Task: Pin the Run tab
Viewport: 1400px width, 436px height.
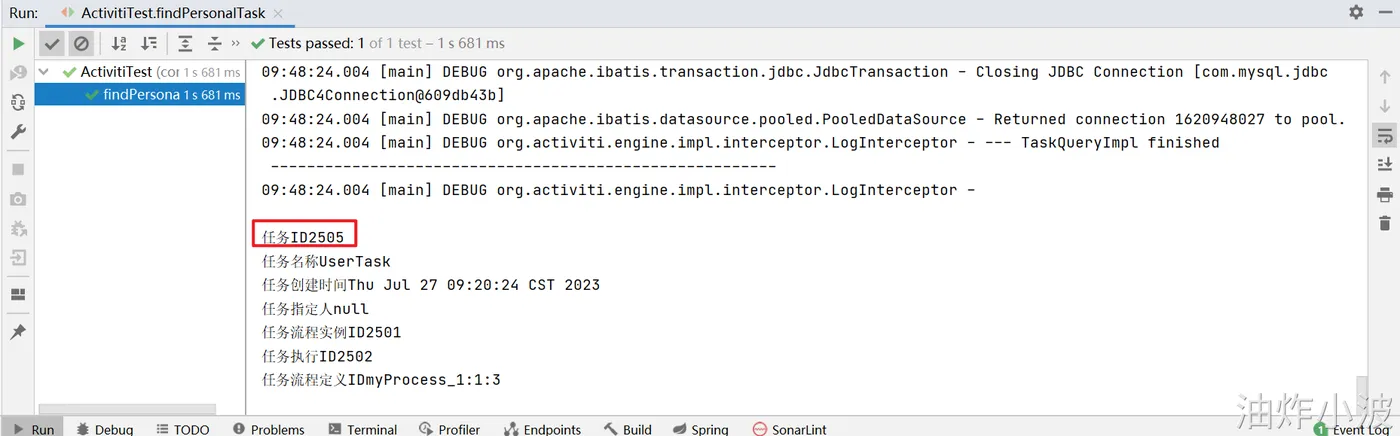Action: point(18,332)
